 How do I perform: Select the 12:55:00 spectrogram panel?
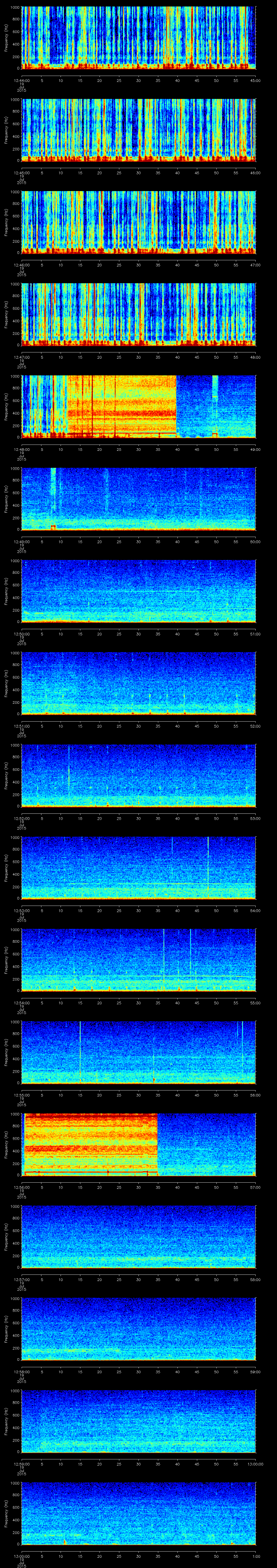(x=139, y=1052)
